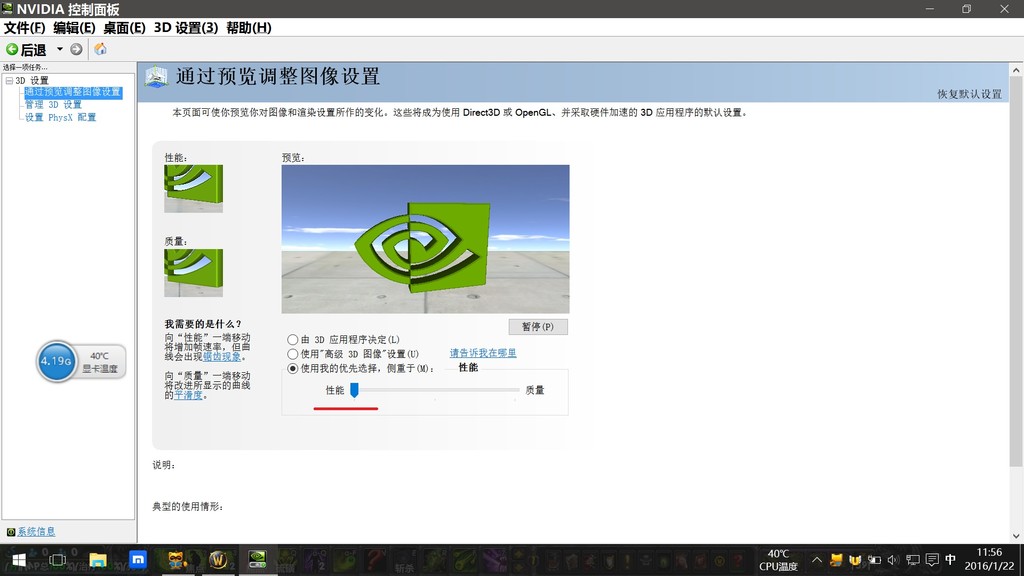Select 使用高级 3D 图像设置 option
1024x576 pixels.
291,352
